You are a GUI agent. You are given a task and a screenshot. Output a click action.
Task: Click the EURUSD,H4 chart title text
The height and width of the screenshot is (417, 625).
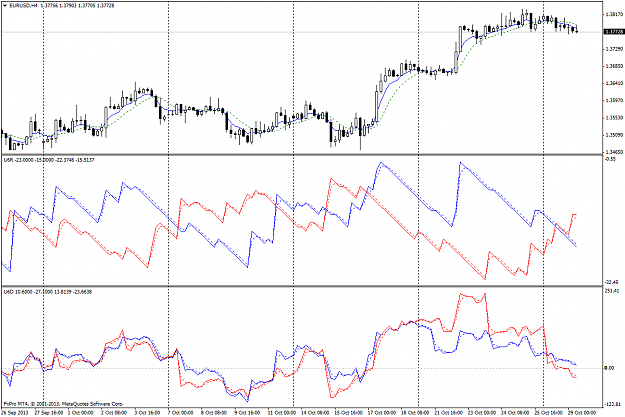pyautogui.click(x=23, y=6)
